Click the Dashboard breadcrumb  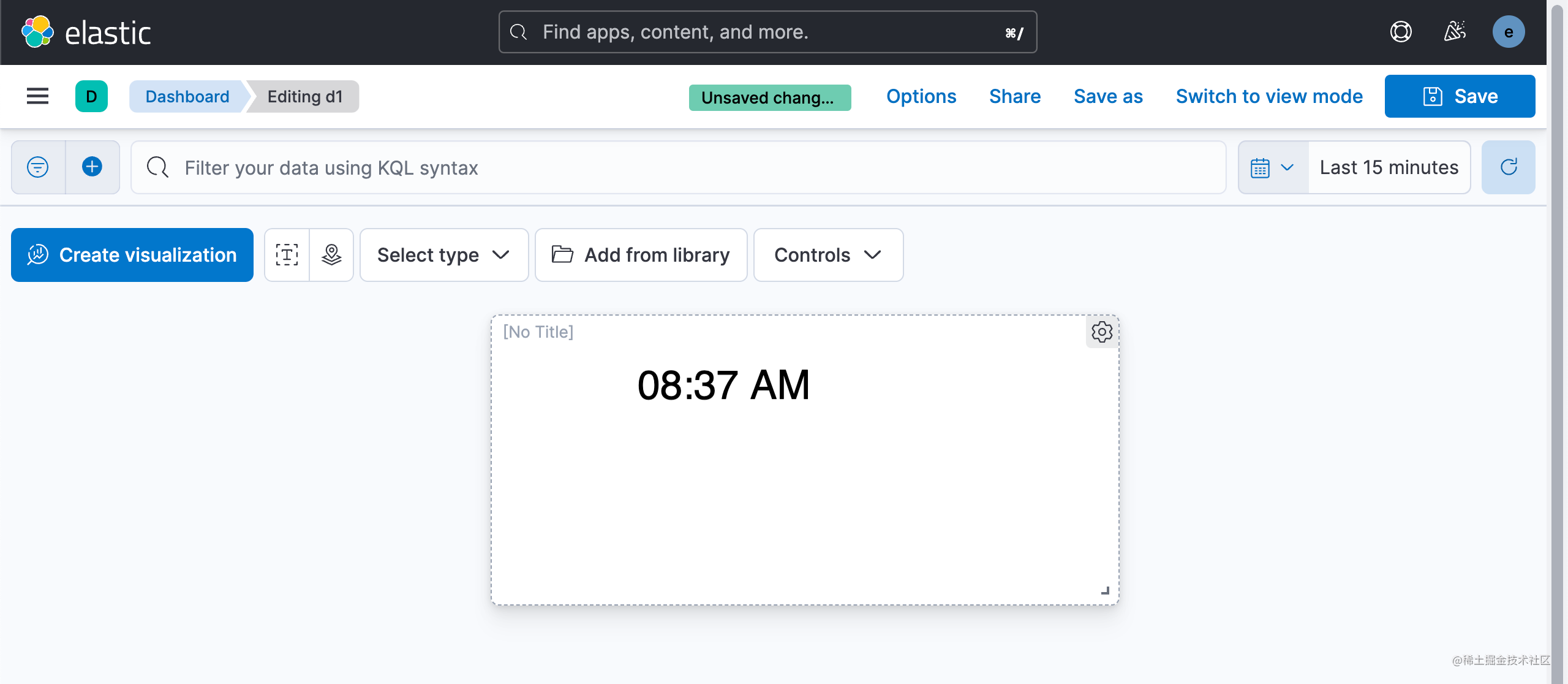(187, 96)
